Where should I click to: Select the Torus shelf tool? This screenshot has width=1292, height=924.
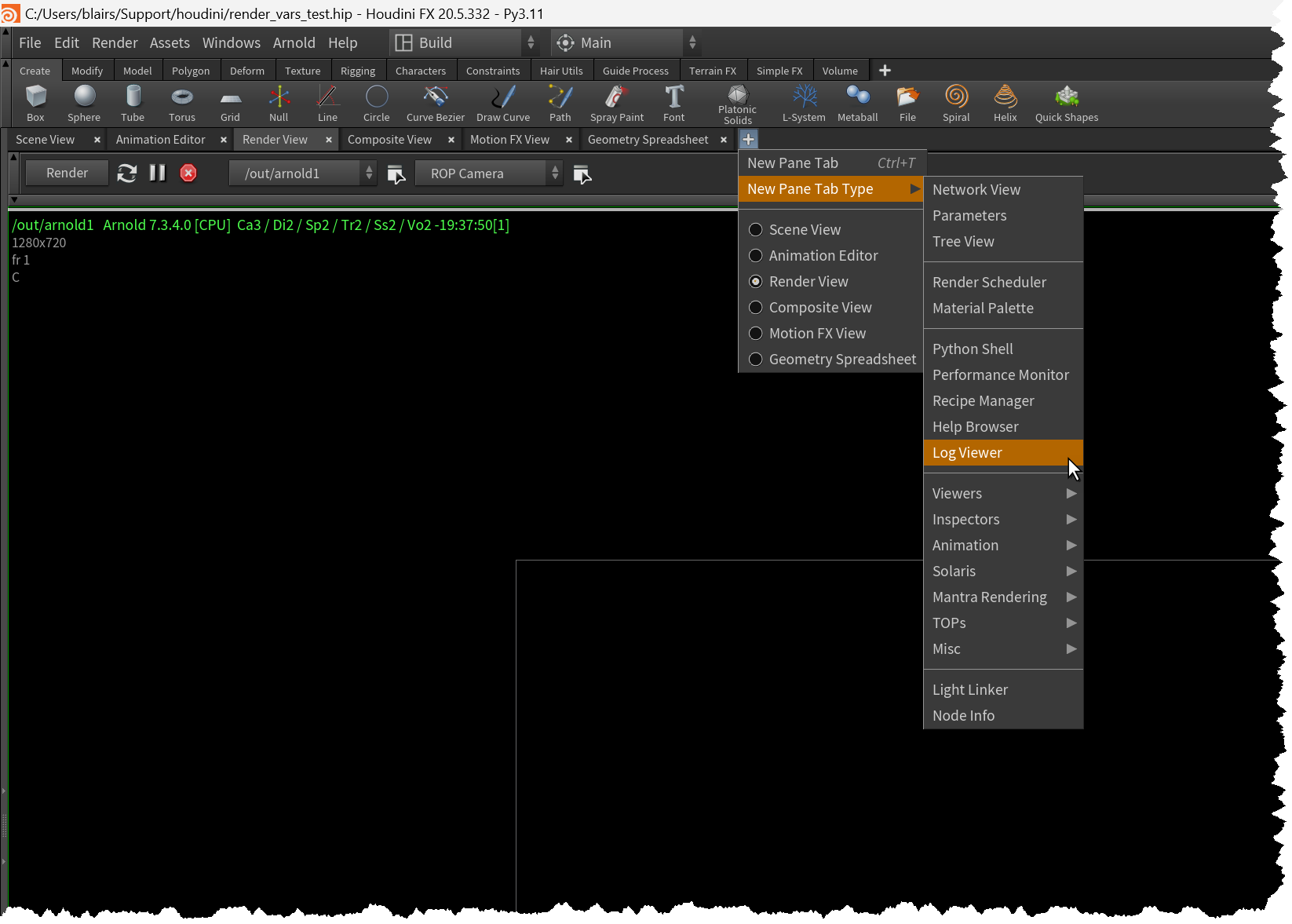(x=181, y=104)
